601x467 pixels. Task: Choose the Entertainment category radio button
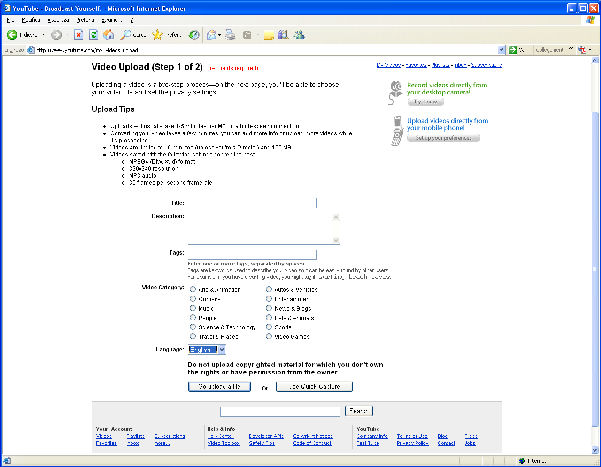coord(269,299)
